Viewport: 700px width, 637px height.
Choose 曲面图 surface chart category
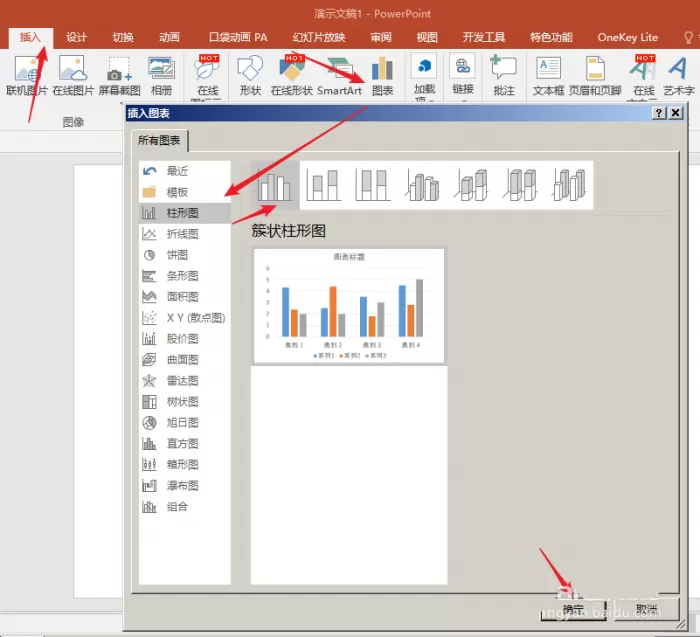pyautogui.click(x=185, y=360)
